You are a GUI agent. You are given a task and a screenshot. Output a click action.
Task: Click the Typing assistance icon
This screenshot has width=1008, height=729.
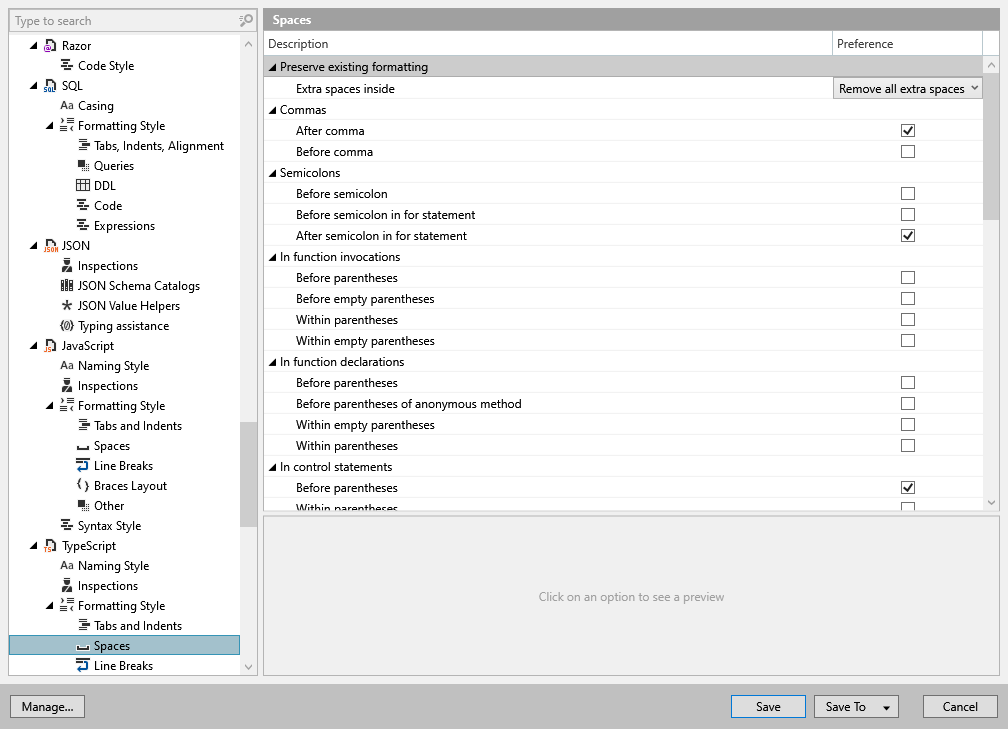pos(67,325)
